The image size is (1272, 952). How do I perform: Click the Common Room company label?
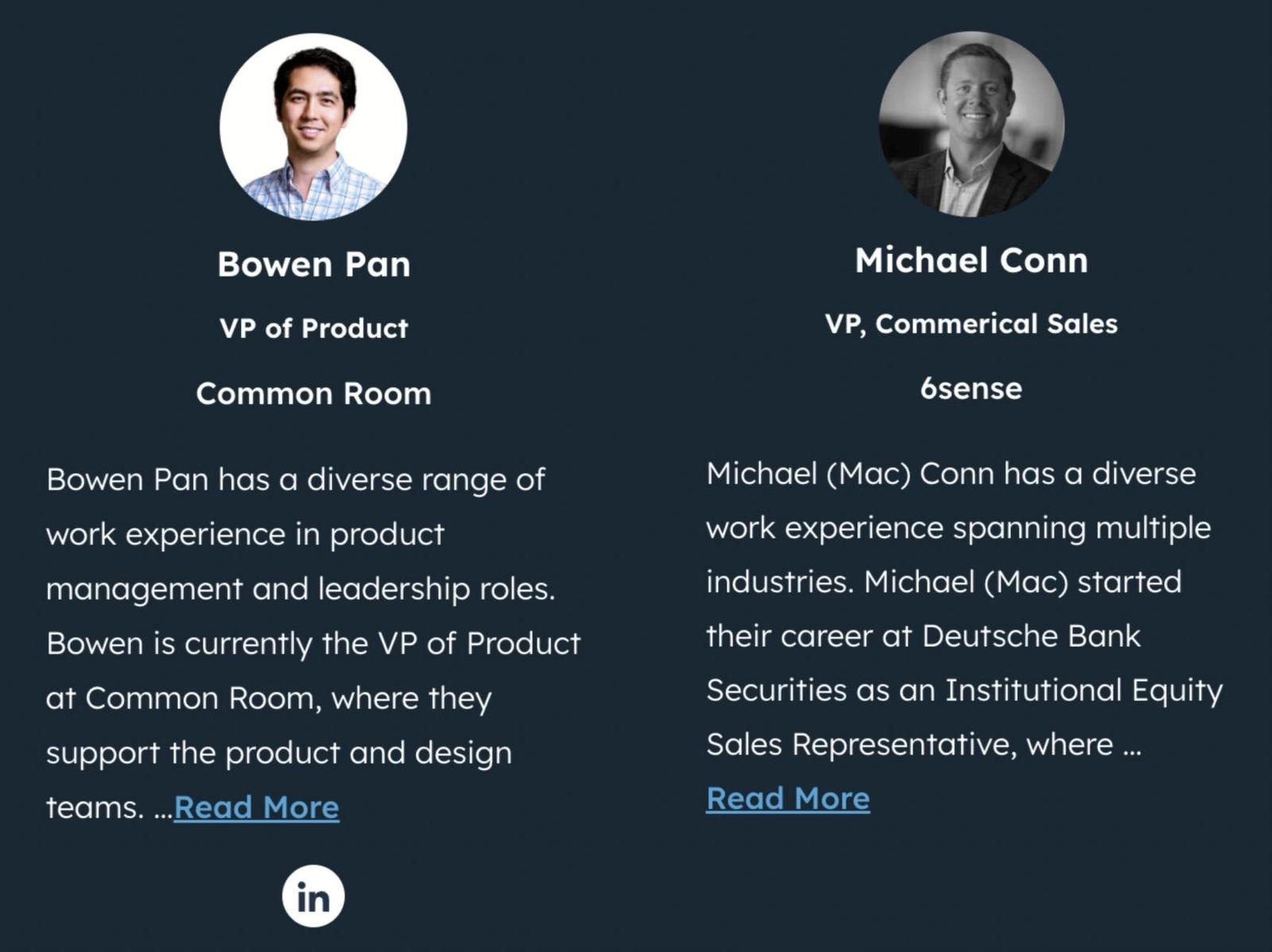pyautogui.click(x=313, y=394)
